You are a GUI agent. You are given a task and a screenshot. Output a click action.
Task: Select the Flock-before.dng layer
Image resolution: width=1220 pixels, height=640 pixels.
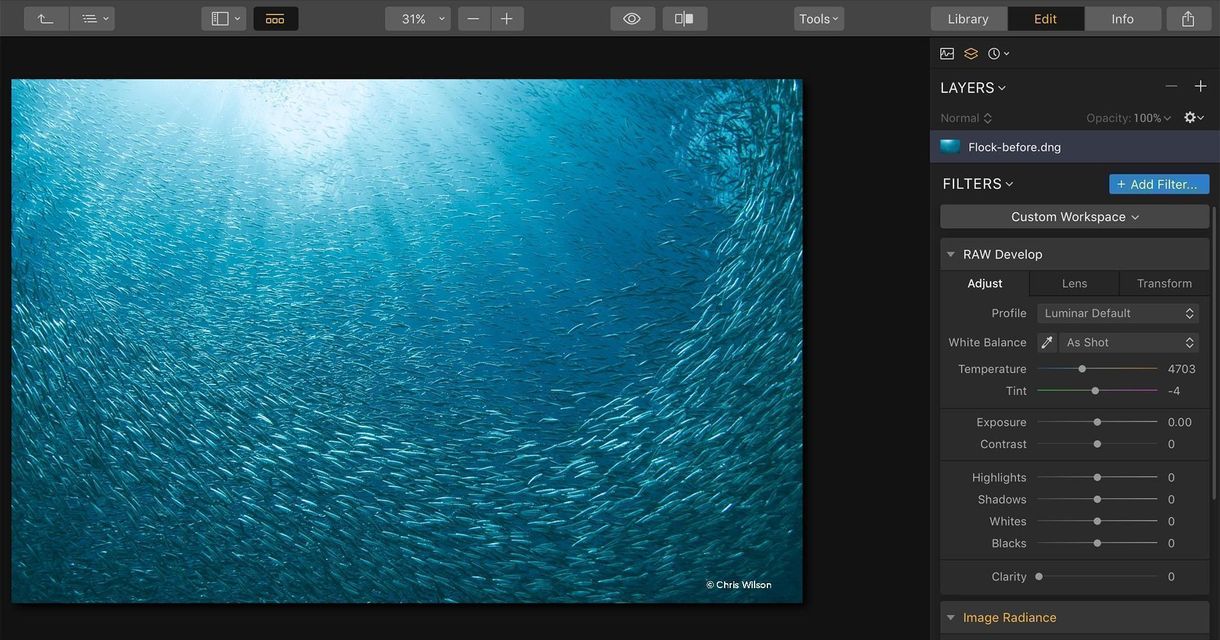[1075, 146]
